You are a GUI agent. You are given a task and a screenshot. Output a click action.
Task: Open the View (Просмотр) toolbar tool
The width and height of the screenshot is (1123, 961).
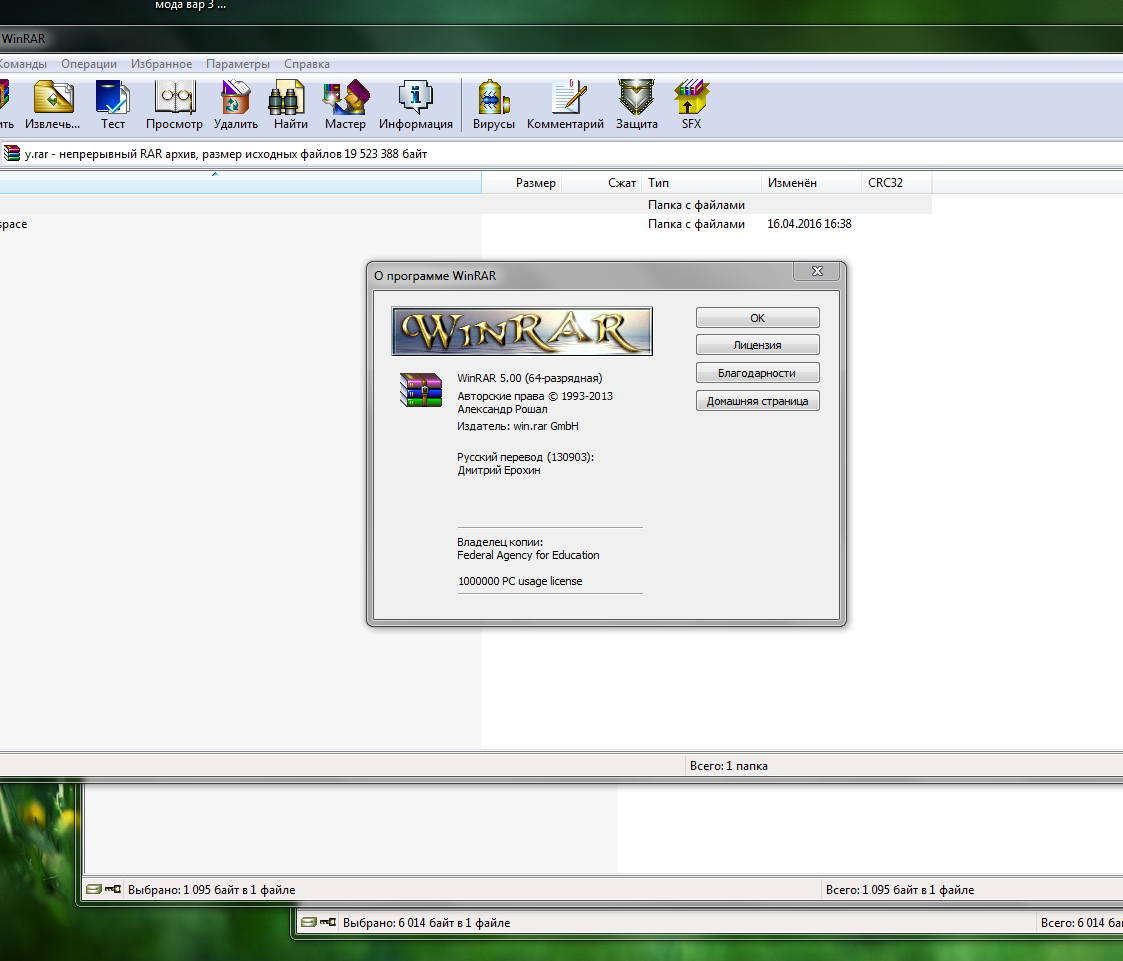click(174, 100)
